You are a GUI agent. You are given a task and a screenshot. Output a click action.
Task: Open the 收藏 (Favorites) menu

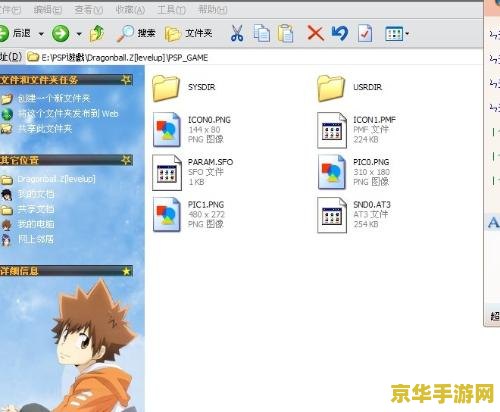point(130,10)
